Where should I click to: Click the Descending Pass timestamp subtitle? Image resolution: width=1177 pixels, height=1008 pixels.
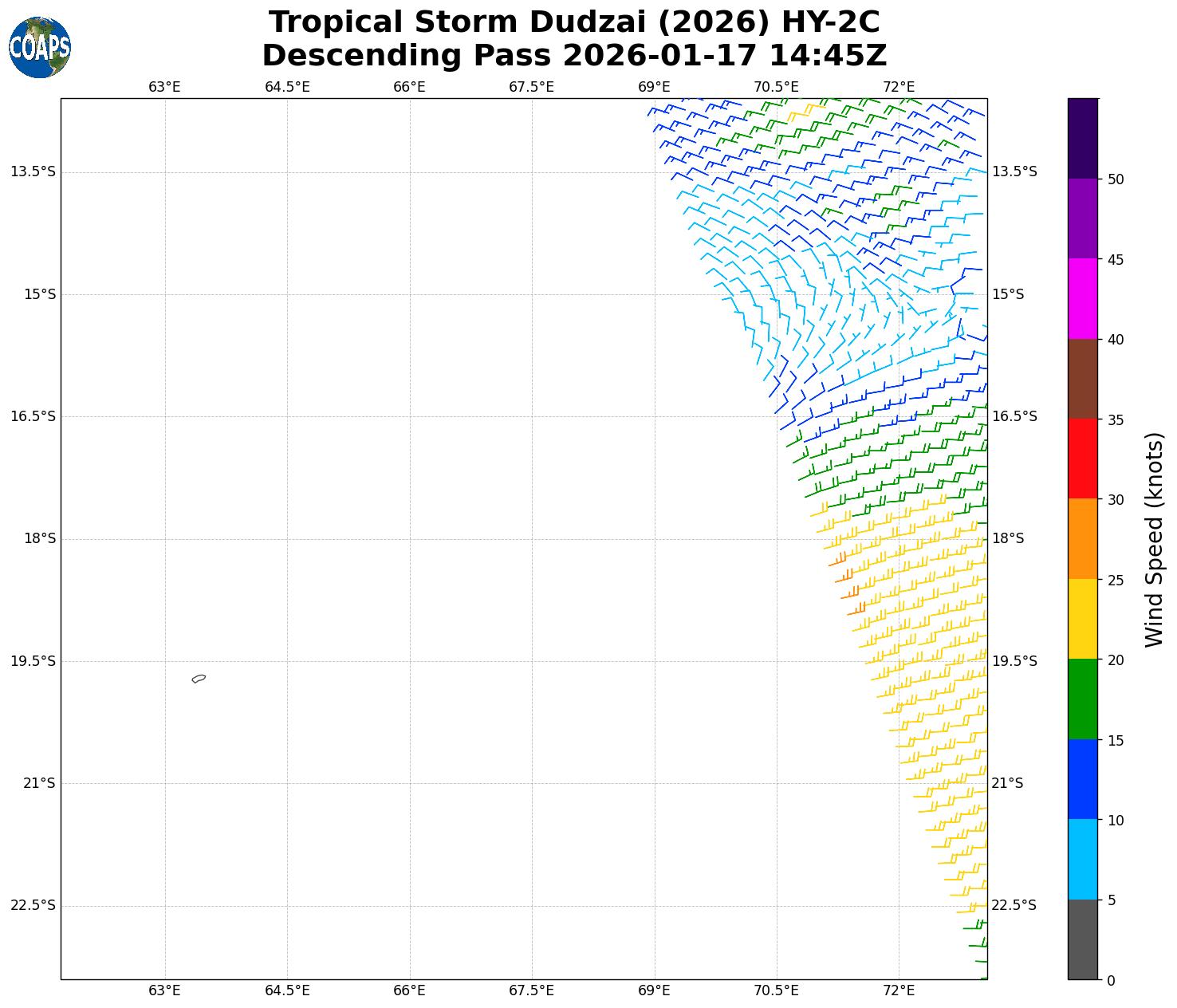[x=574, y=56]
